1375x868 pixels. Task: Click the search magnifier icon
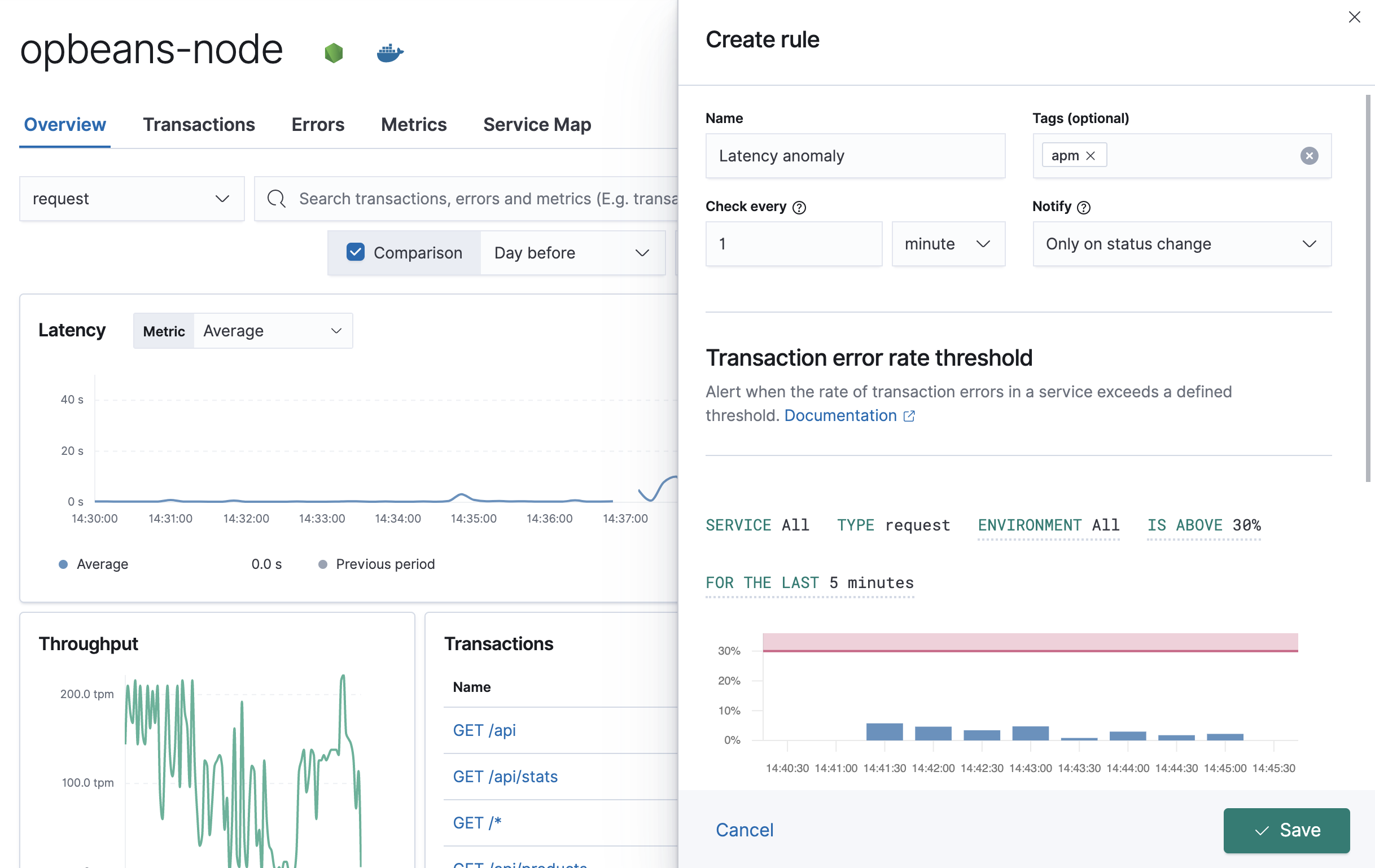[277, 199]
